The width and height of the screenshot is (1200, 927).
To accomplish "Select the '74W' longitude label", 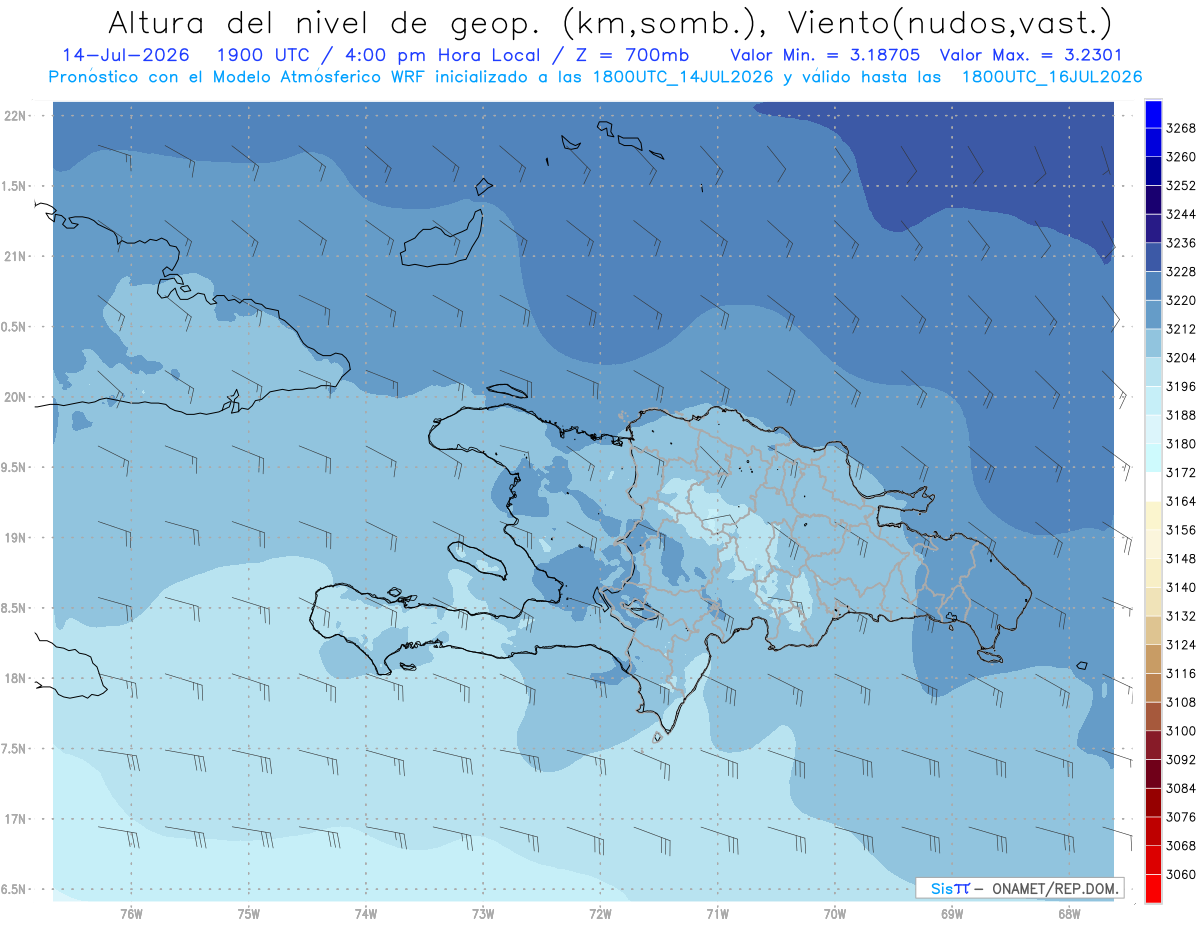I will pos(366,914).
